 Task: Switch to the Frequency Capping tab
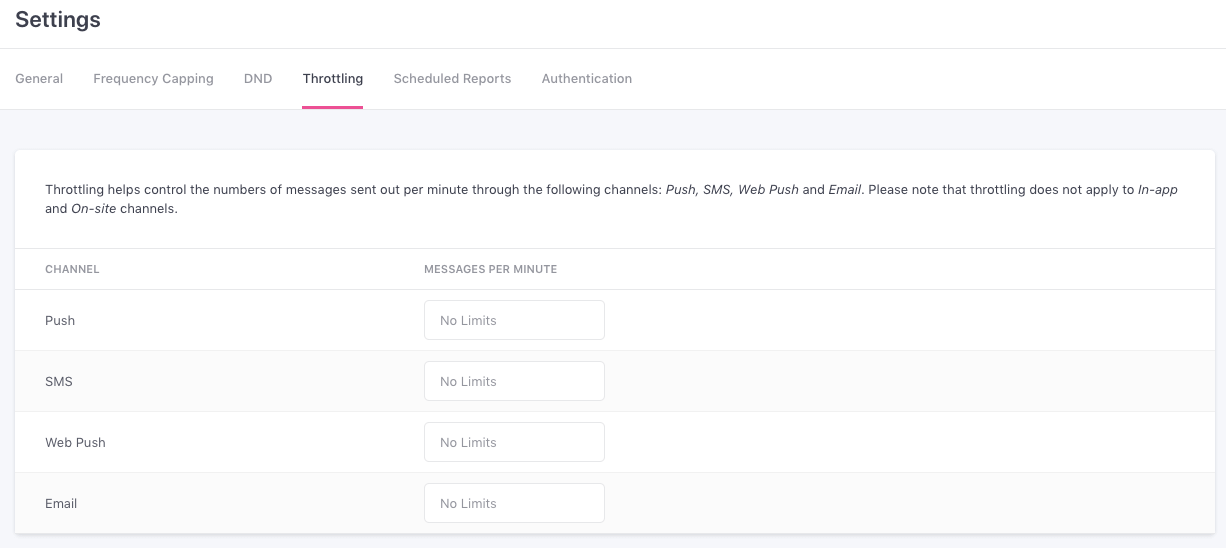click(153, 79)
